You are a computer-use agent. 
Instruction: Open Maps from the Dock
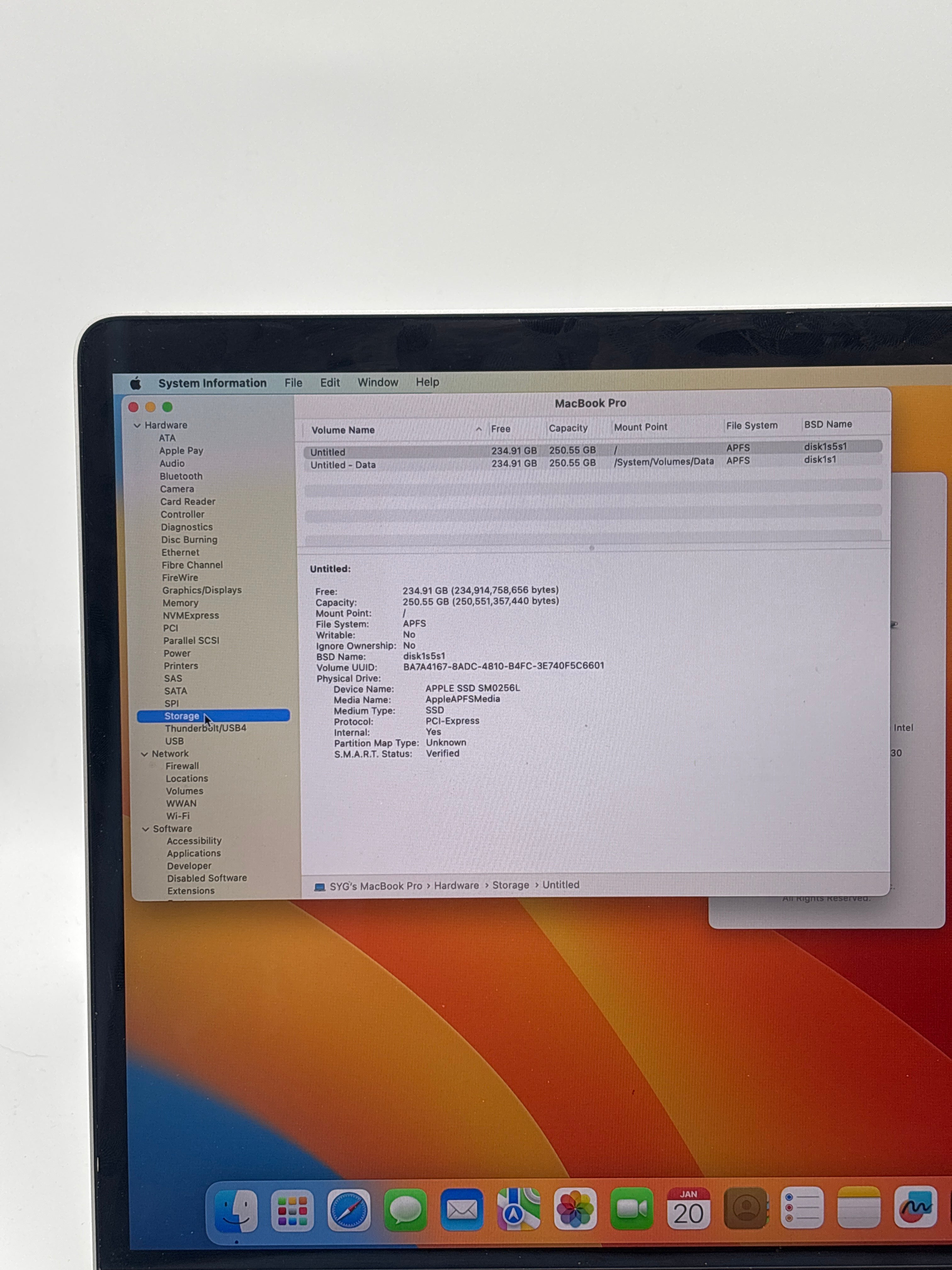point(518,1210)
